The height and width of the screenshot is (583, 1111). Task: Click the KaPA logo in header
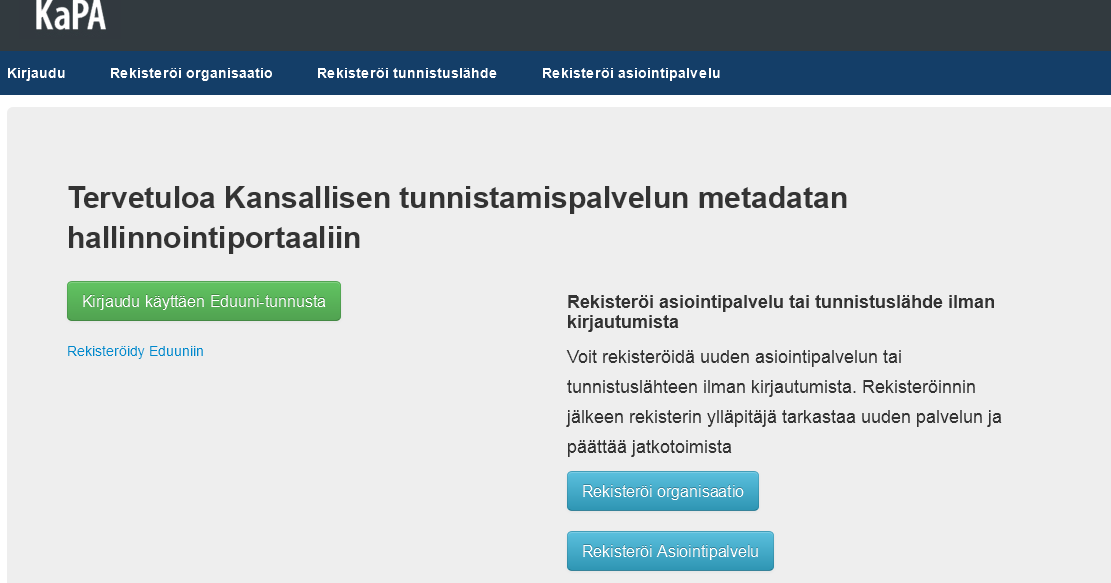point(71,15)
